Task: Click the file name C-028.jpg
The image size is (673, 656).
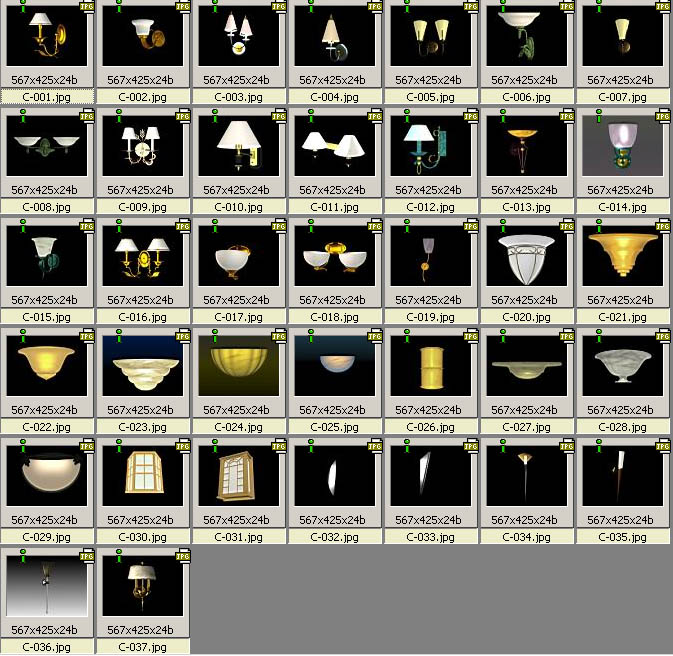Action: tap(622, 427)
